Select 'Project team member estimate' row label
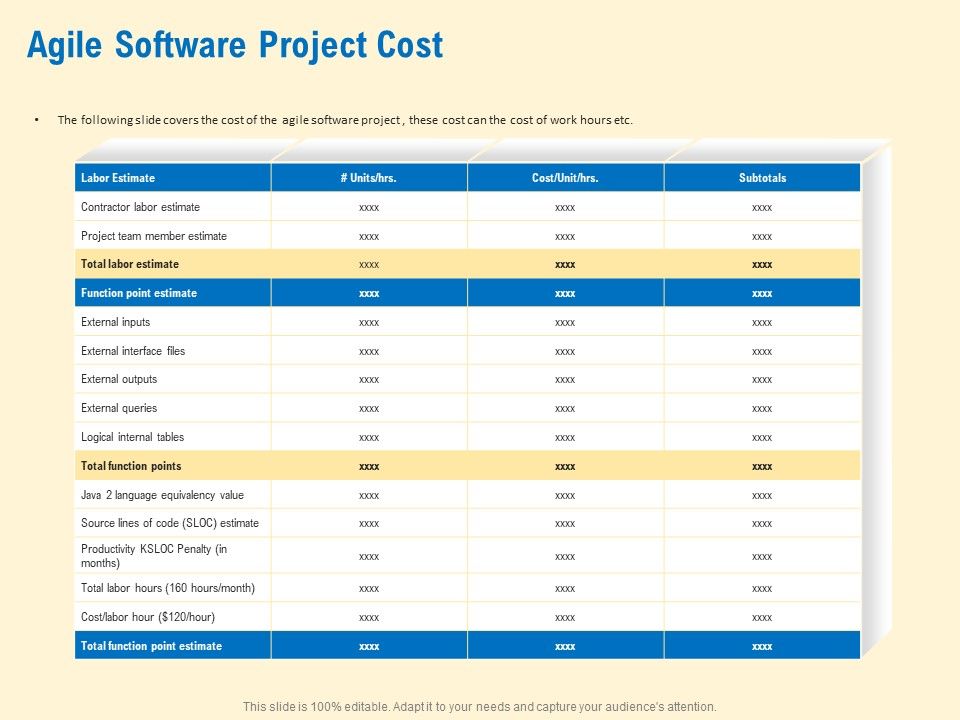The height and width of the screenshot is (720, 960). pyautogui.click(x=154, y=236)
